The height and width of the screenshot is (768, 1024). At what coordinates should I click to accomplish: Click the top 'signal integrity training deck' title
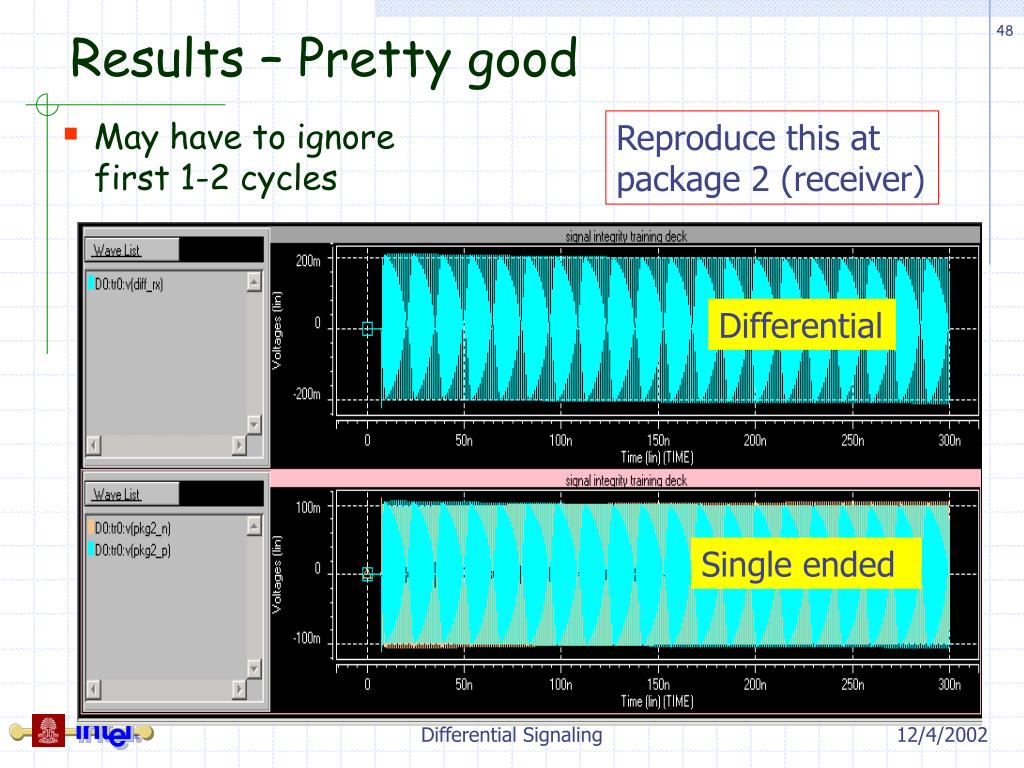tap(626, 236)
